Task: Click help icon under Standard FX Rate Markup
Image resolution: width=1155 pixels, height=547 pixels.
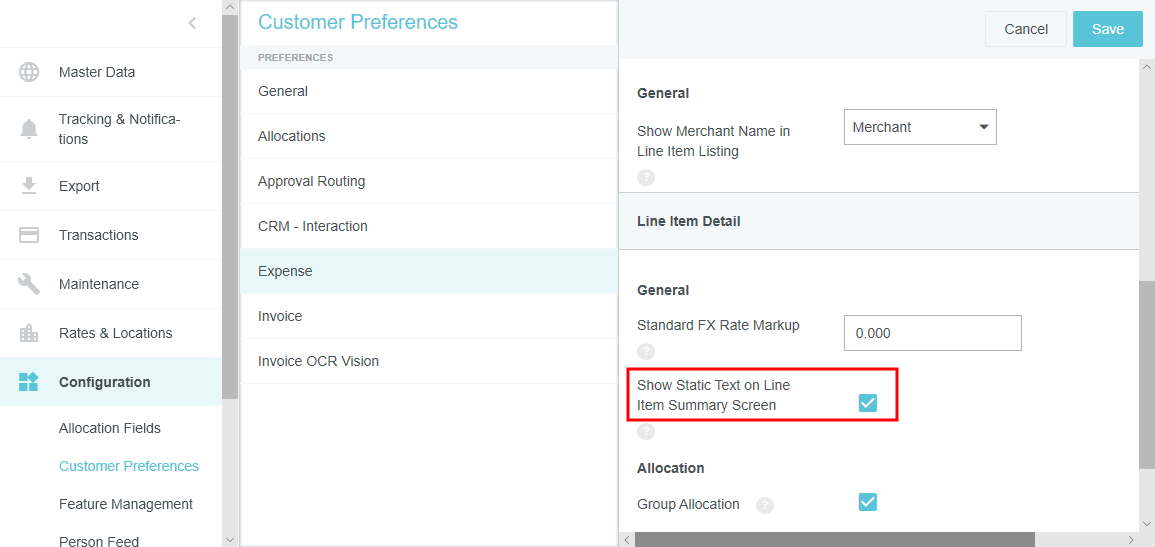Action: [x=646, y=351]
